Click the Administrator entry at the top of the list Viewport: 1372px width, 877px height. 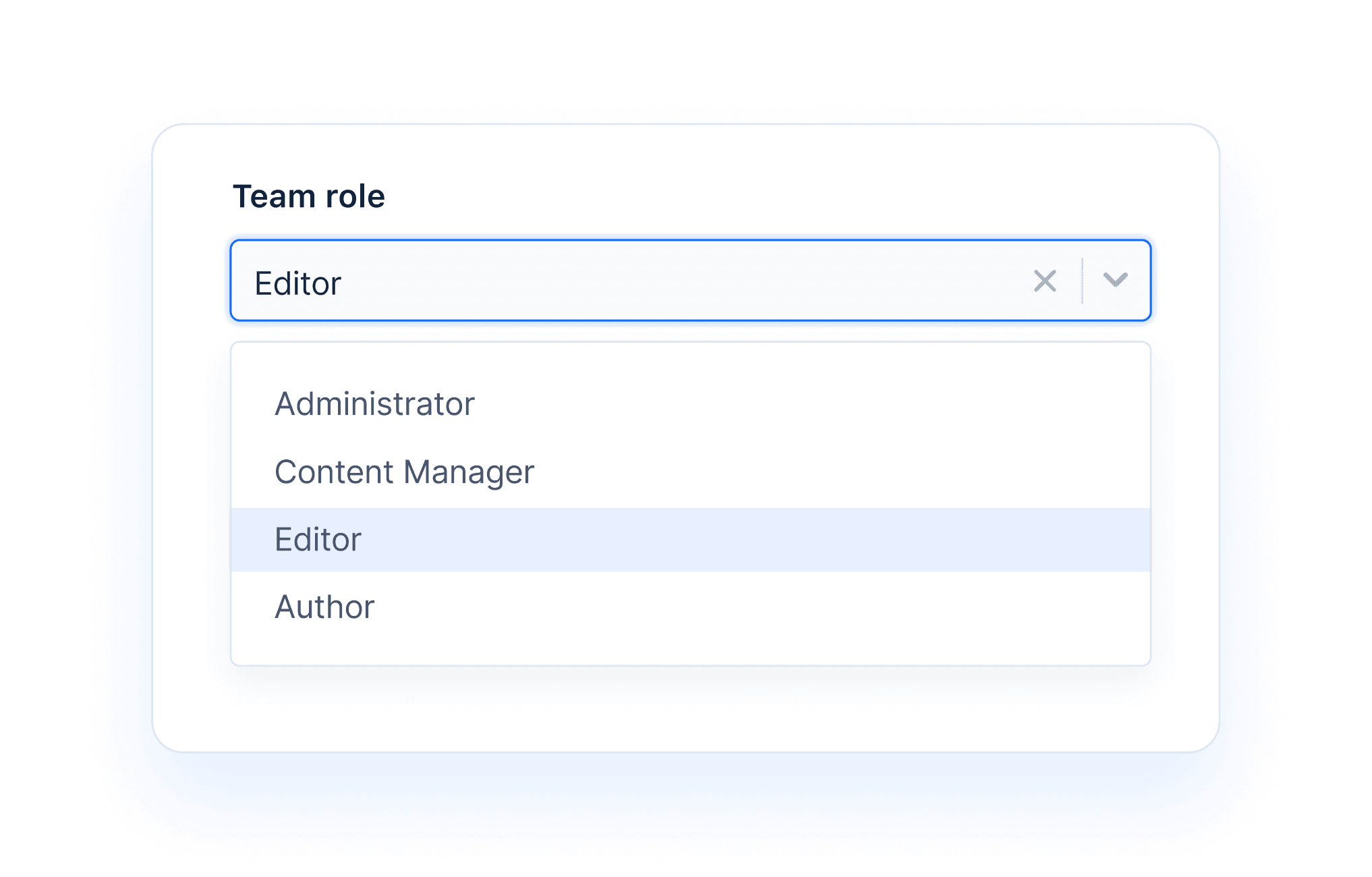pyautogui.click(x=375, y=404)
